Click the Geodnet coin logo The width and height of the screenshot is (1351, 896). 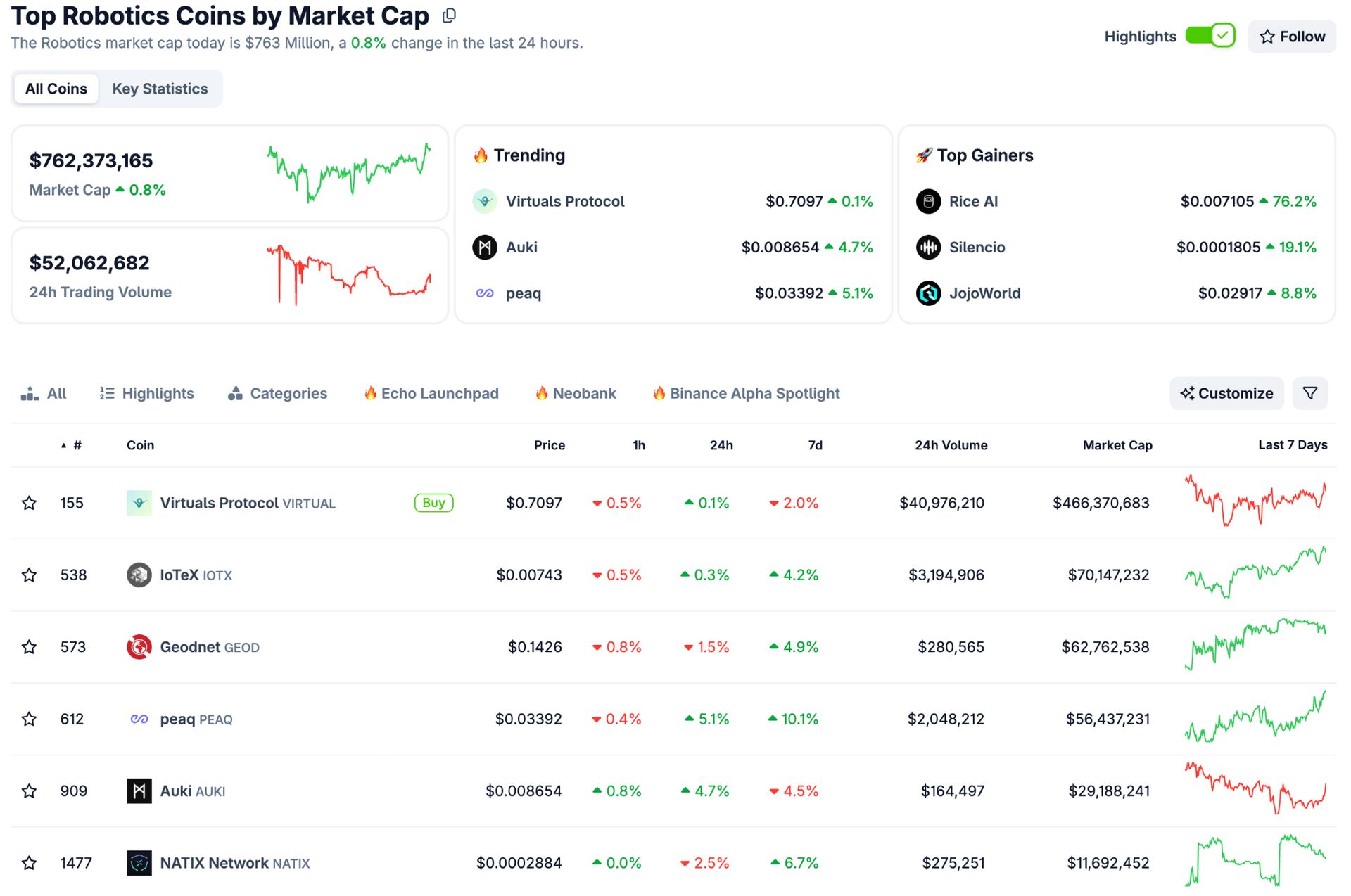[139, 646]
